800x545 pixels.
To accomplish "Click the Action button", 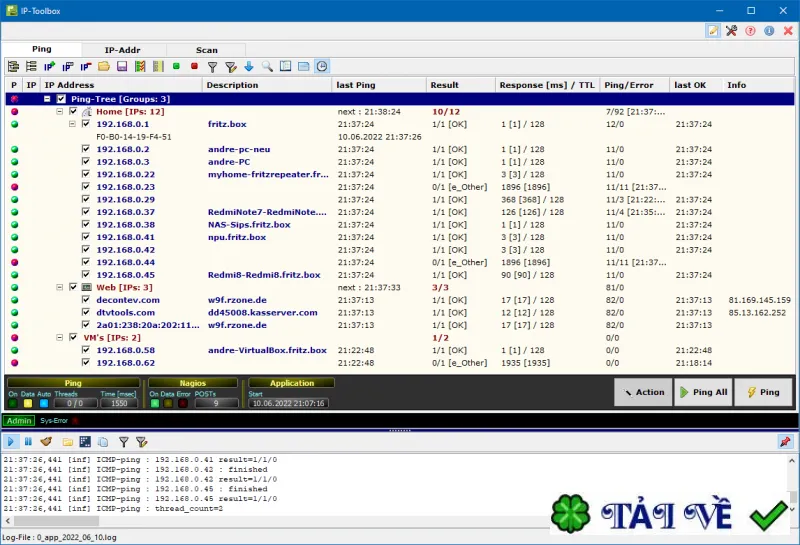I will (x=643, y=392).
